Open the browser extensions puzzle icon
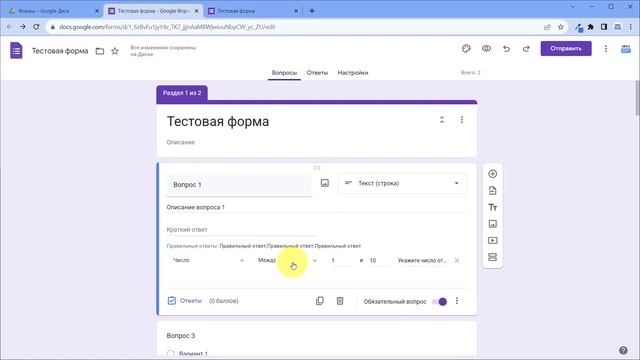The image size is (640, 360). 591,27
